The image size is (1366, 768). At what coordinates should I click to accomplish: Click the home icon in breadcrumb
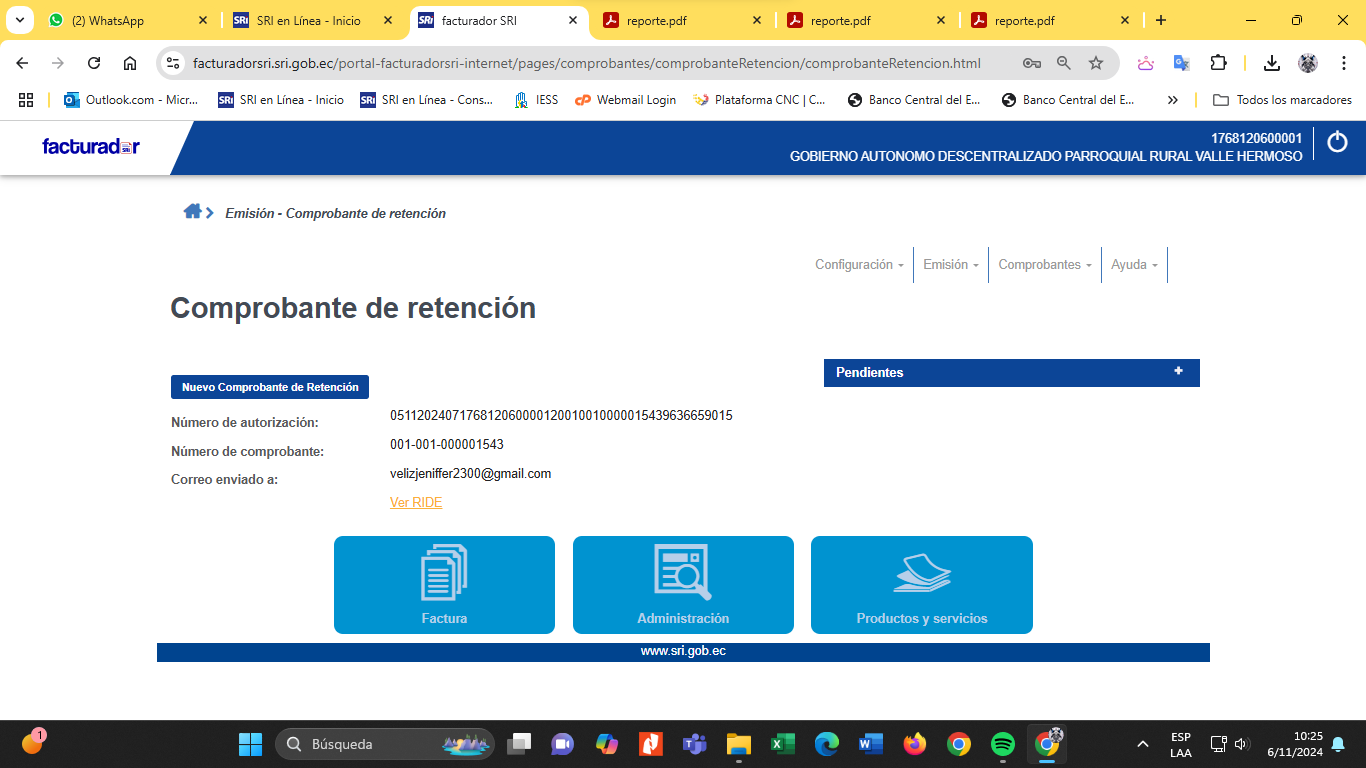tap(193, 212)
